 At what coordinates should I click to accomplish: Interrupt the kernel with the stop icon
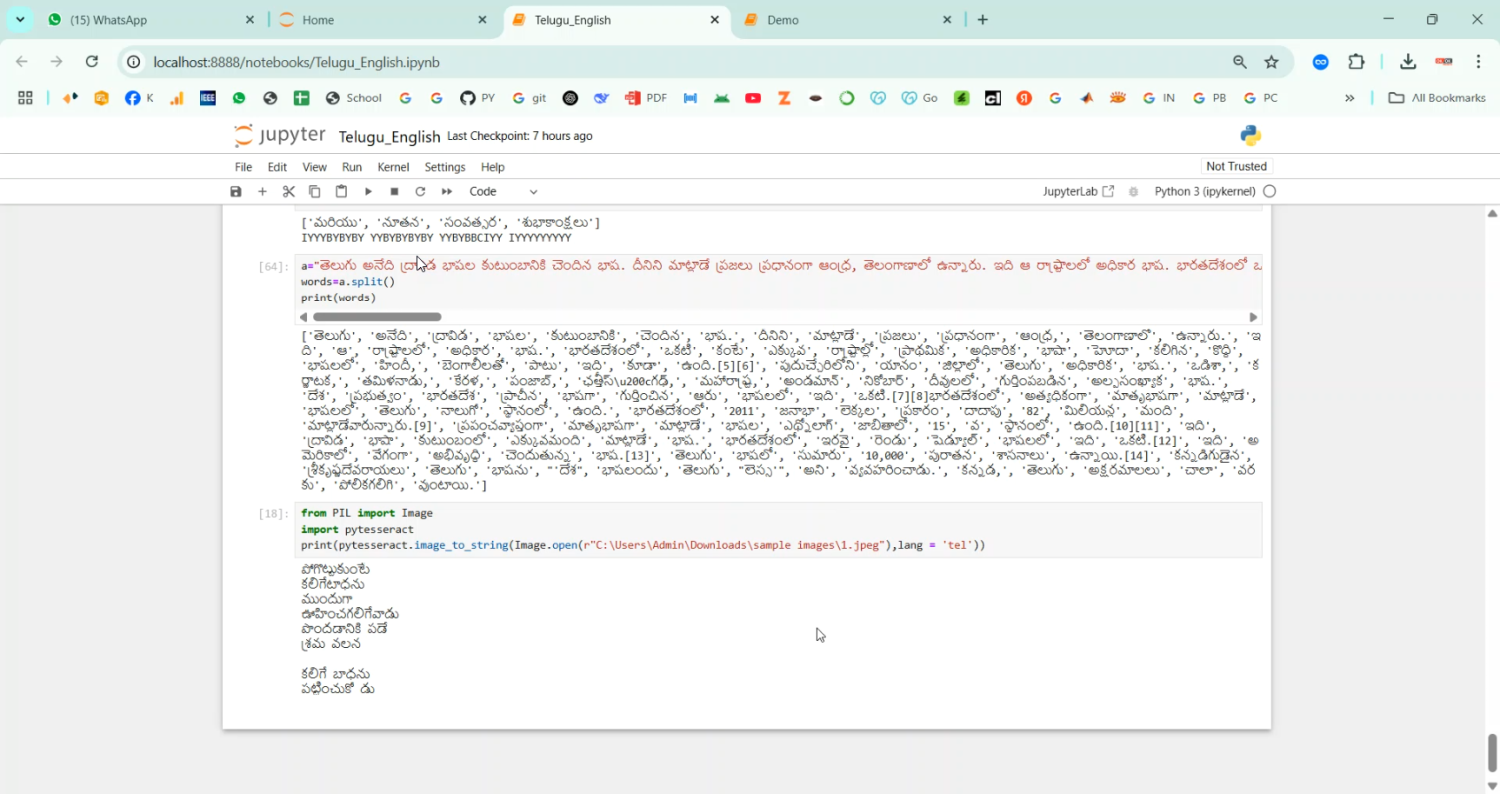click(x=394, y=191)
